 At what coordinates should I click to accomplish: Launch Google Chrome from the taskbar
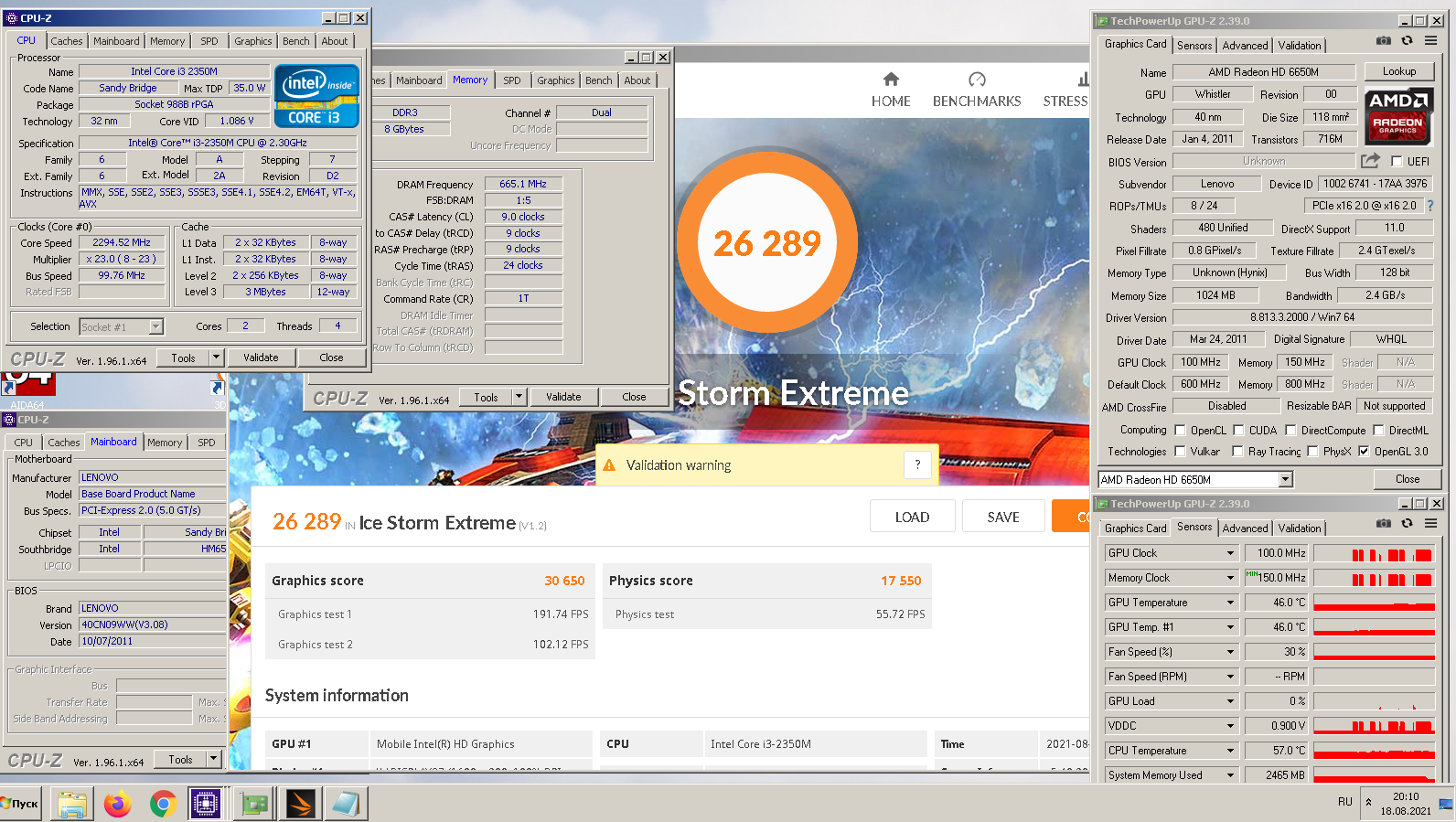[x=163, y=804]
